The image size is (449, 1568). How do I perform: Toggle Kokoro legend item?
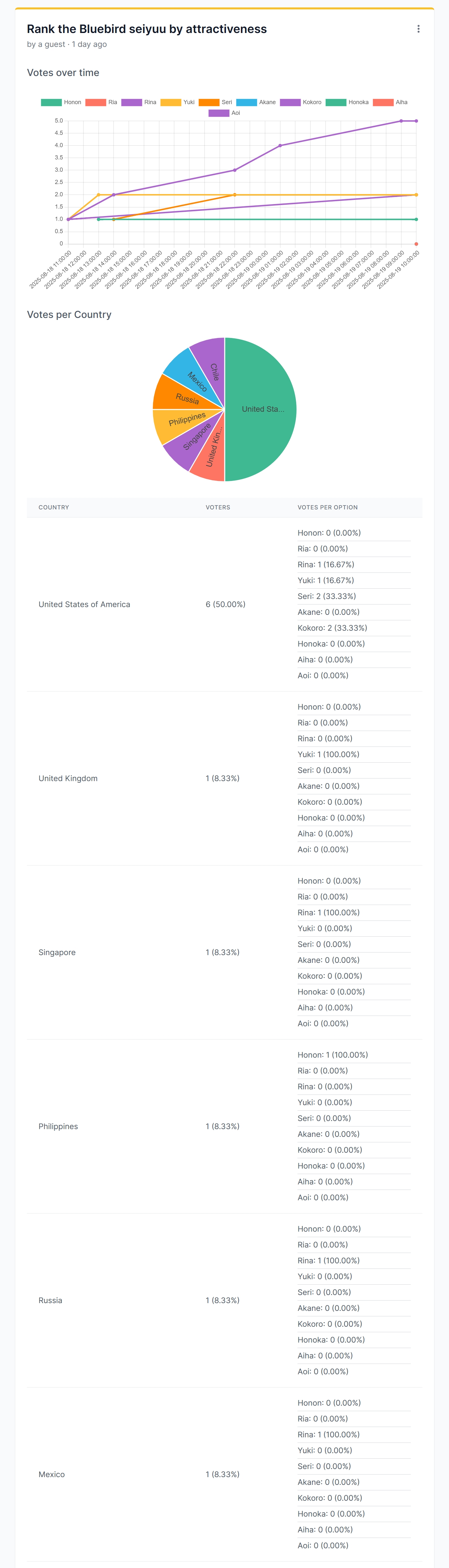tap(301, 102)
